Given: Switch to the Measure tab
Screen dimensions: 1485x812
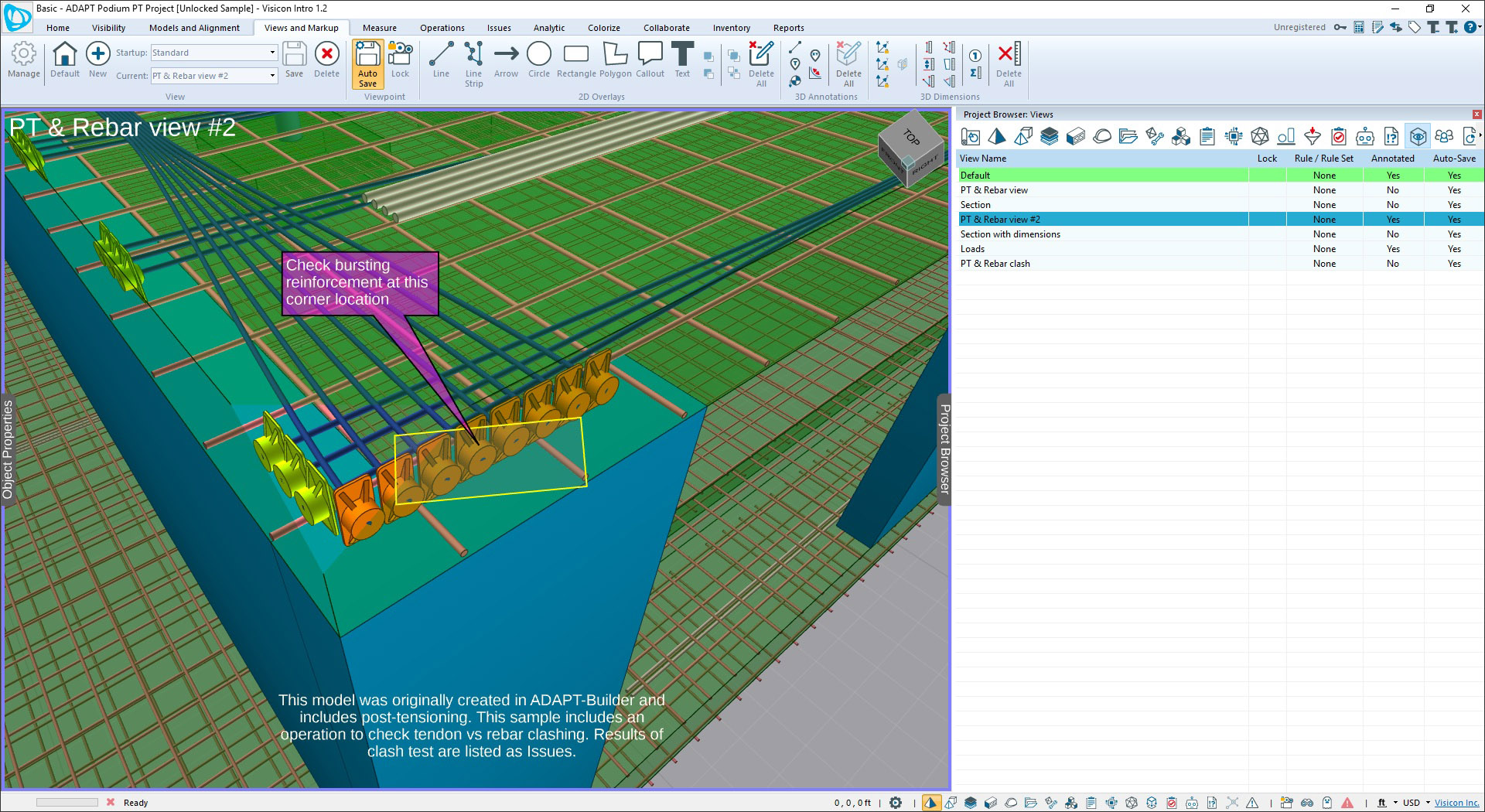Looking at the screenshot, I should [x=379, y=28].
